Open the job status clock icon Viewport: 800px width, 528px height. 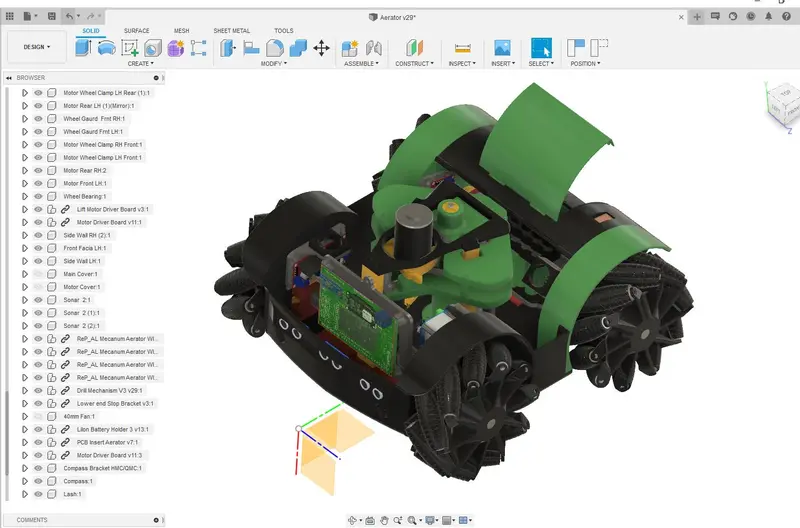pos(751,16)
